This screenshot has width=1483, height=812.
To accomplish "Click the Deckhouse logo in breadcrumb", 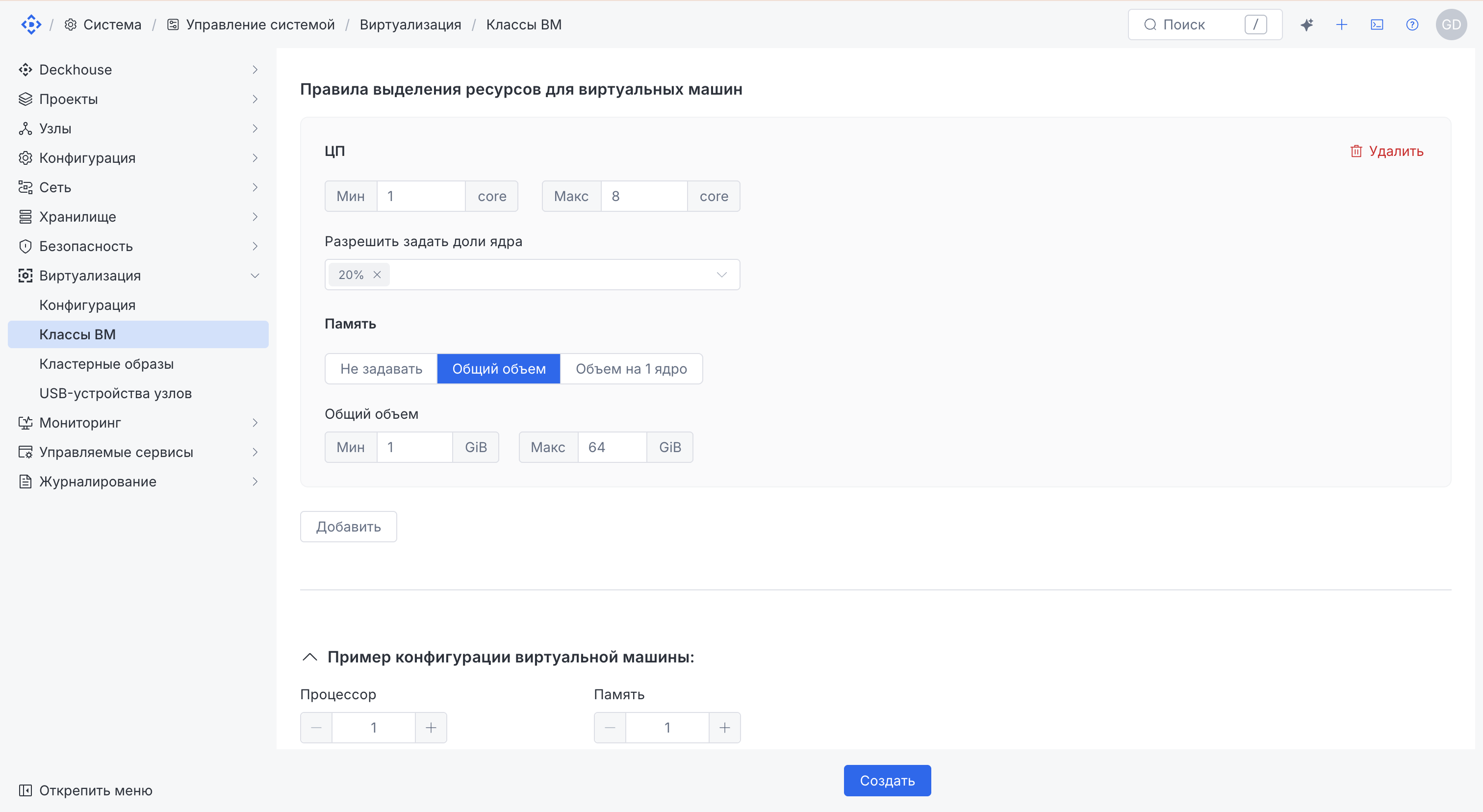I will (31, 25).
